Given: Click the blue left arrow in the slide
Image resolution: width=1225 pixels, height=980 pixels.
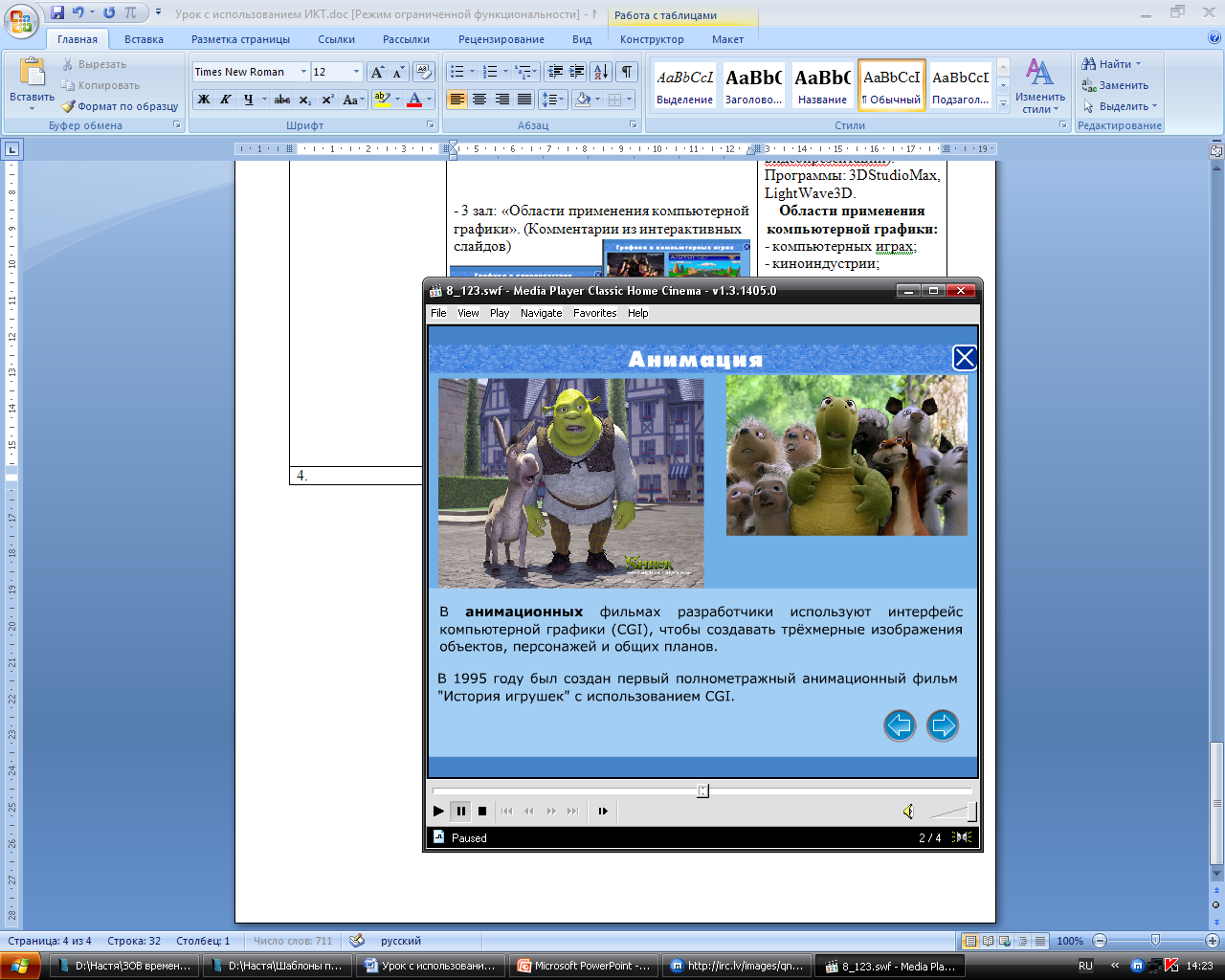Looking at the screenshot, I should (900, 725).
